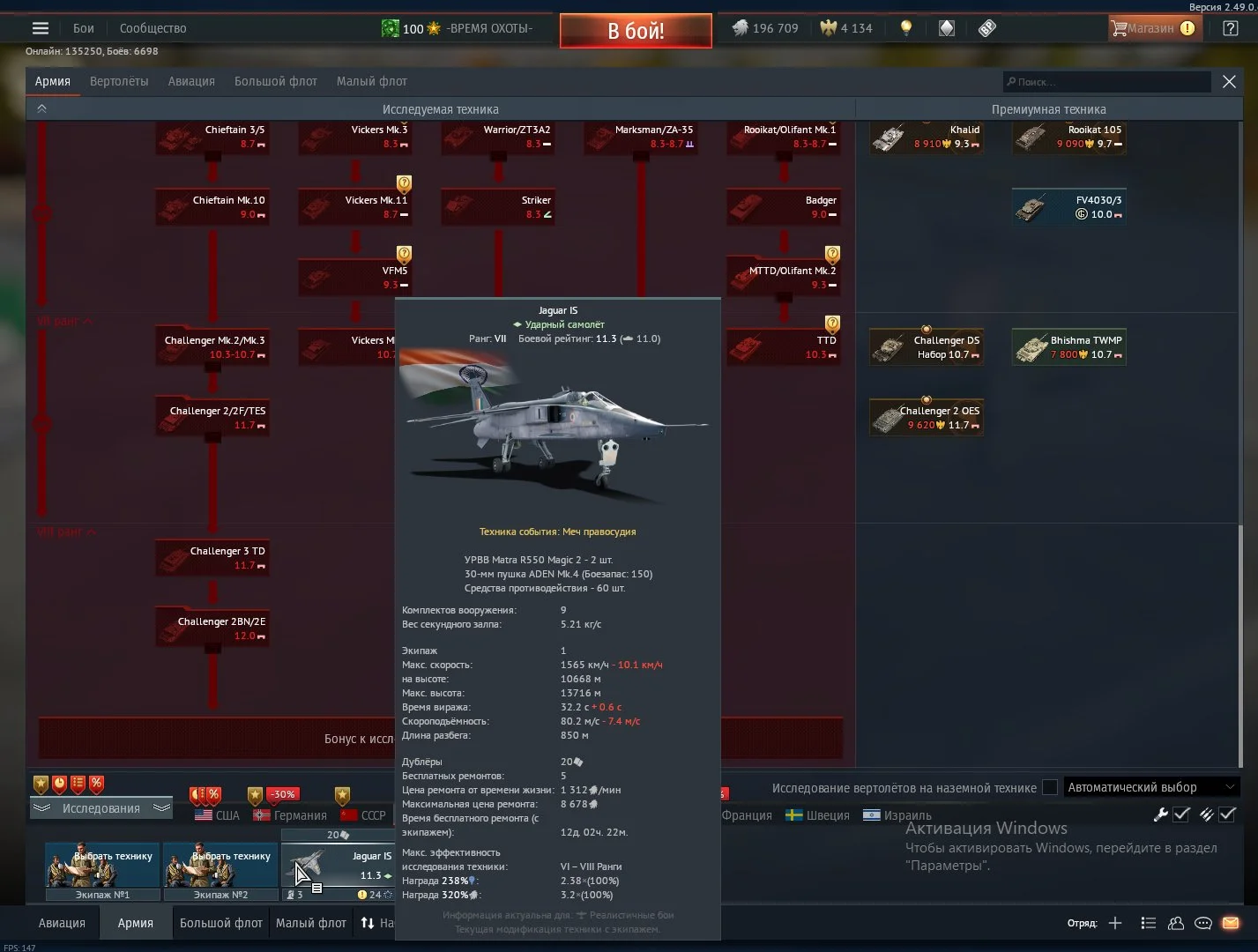1258x952 pixels.
Task: Select the Striker vehicle
Action: [498, 207]
